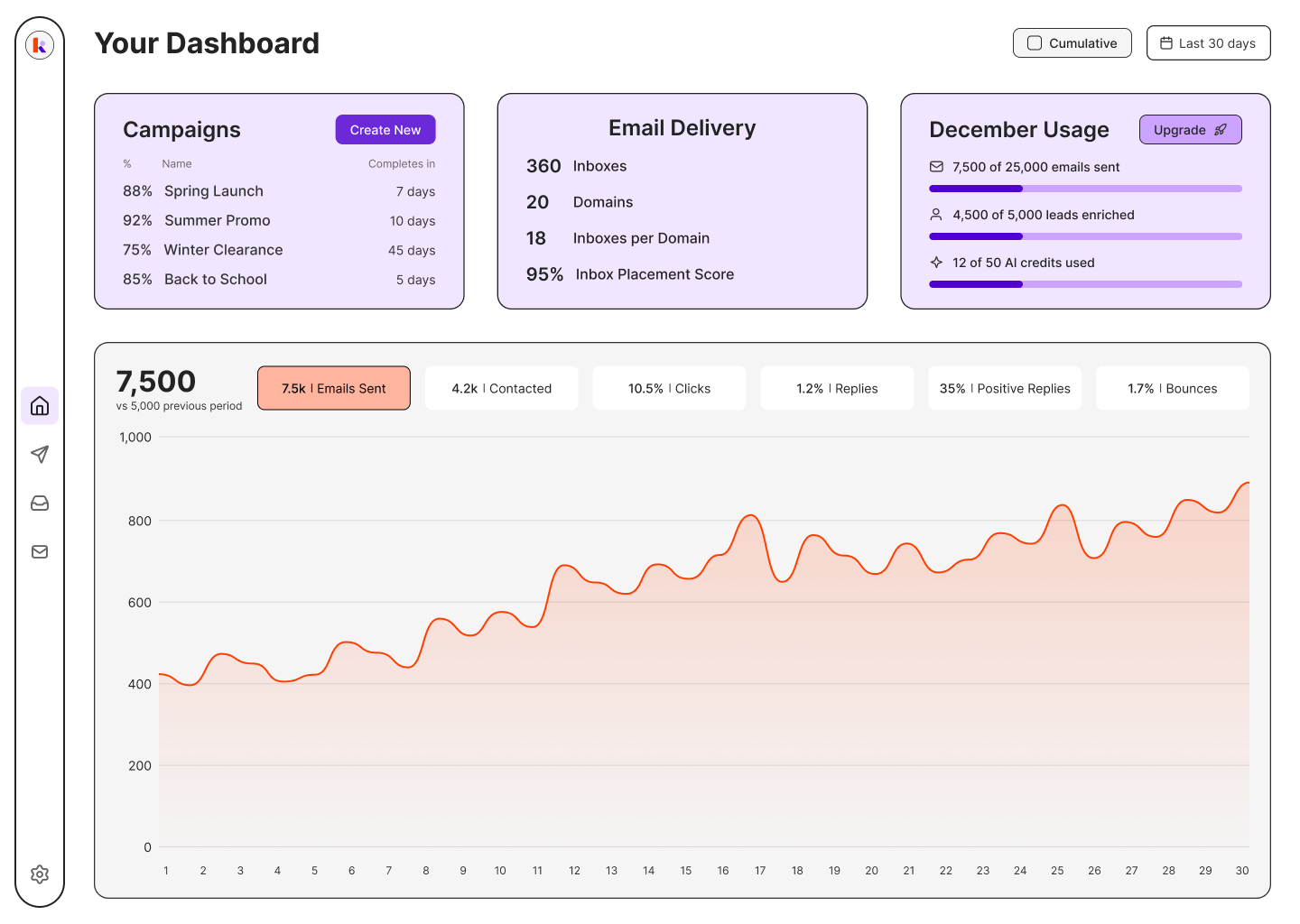Click the Campaigns card heading
1300x924 pixels.
[181, 130]
